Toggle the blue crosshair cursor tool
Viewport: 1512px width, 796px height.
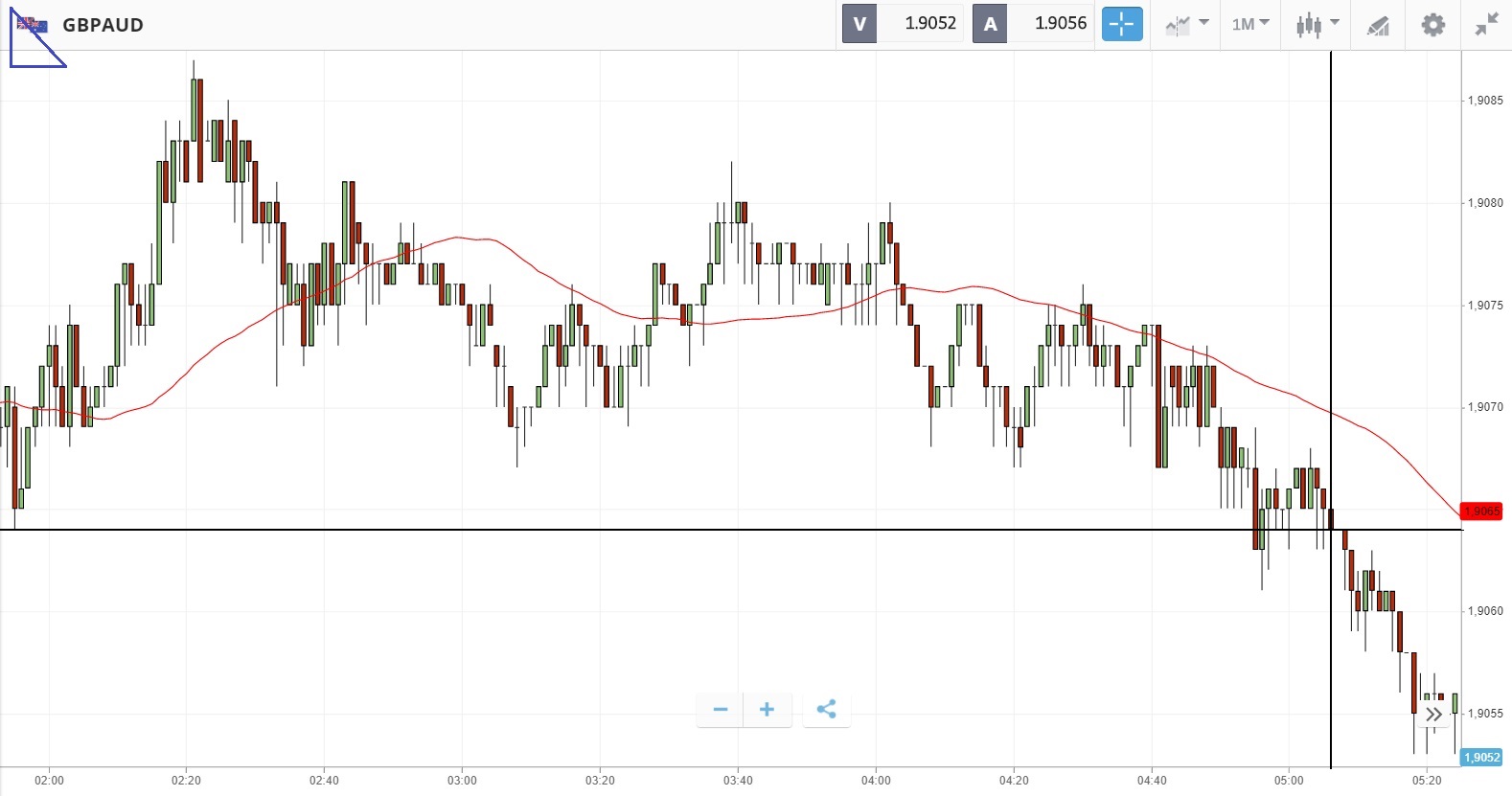(1122, 24)
